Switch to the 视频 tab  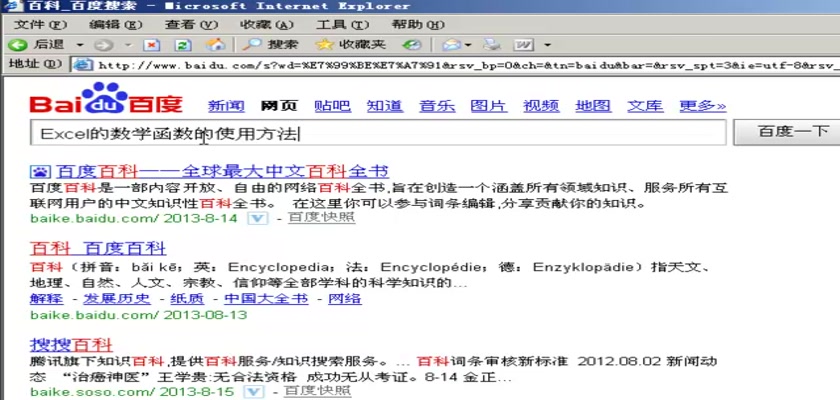click(541, 106)
